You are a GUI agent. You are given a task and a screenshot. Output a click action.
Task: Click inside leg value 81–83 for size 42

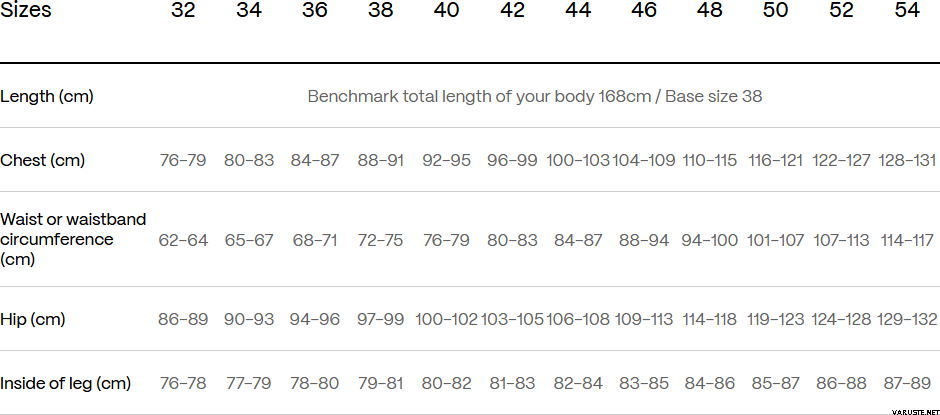pos(512,384)
